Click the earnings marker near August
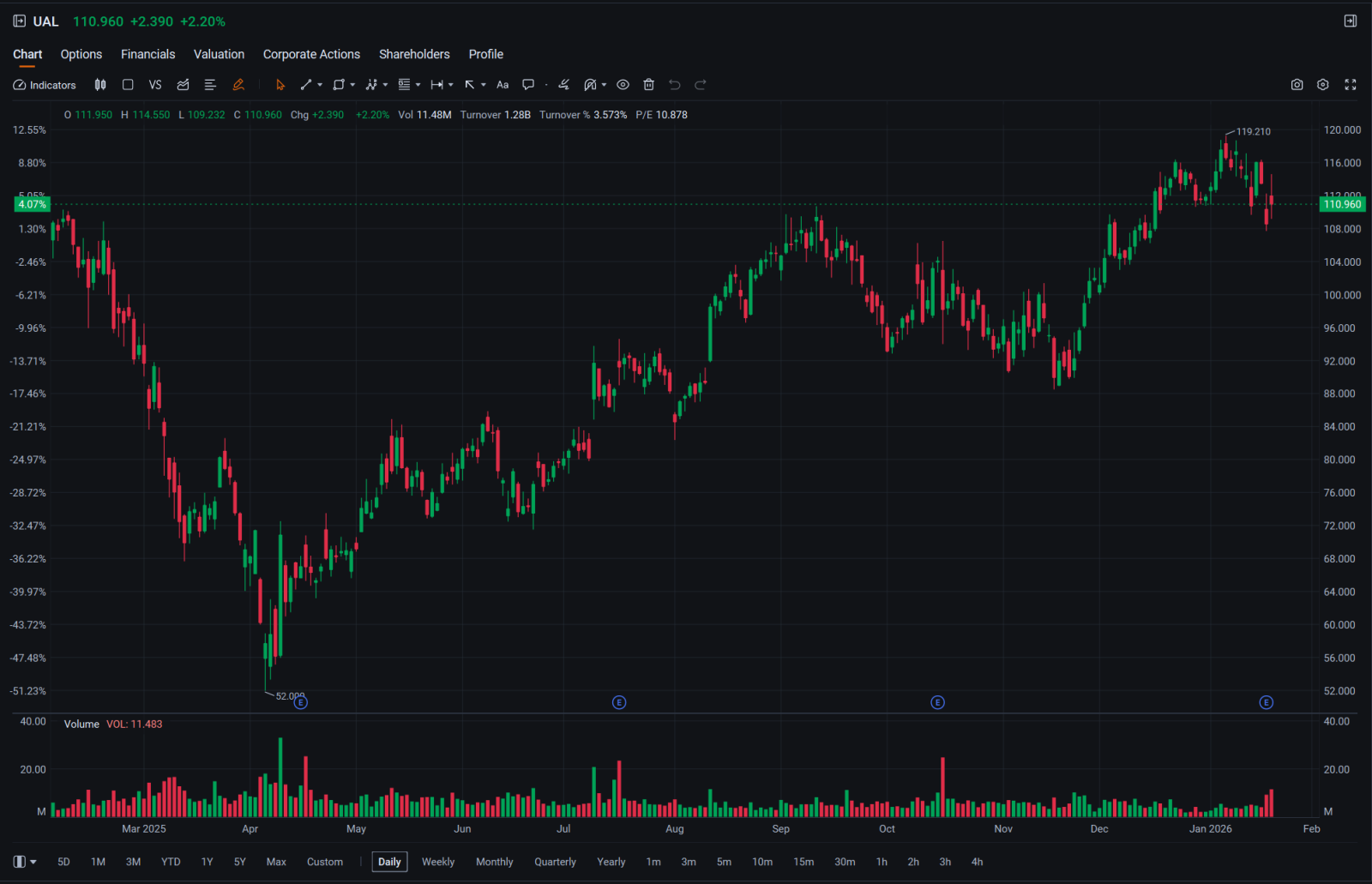 (619, 703)
